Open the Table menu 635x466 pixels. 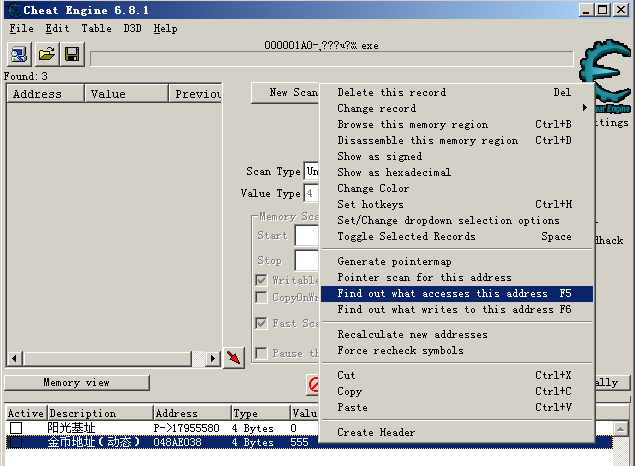point(96,29)
